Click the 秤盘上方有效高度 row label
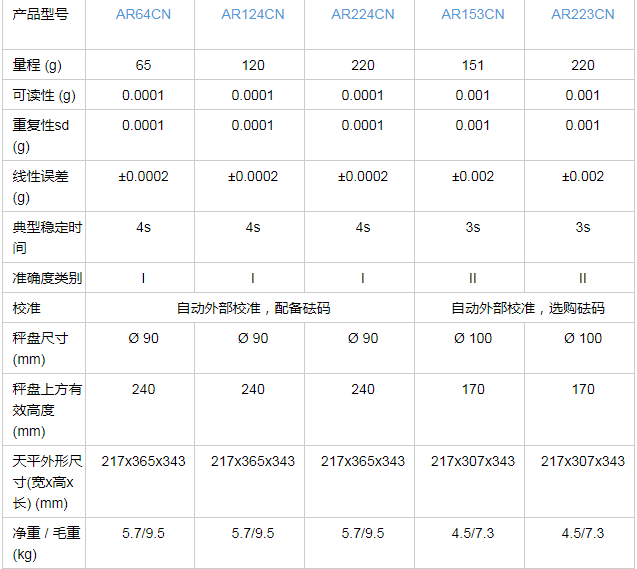637x569 pixels. point(47,410)
